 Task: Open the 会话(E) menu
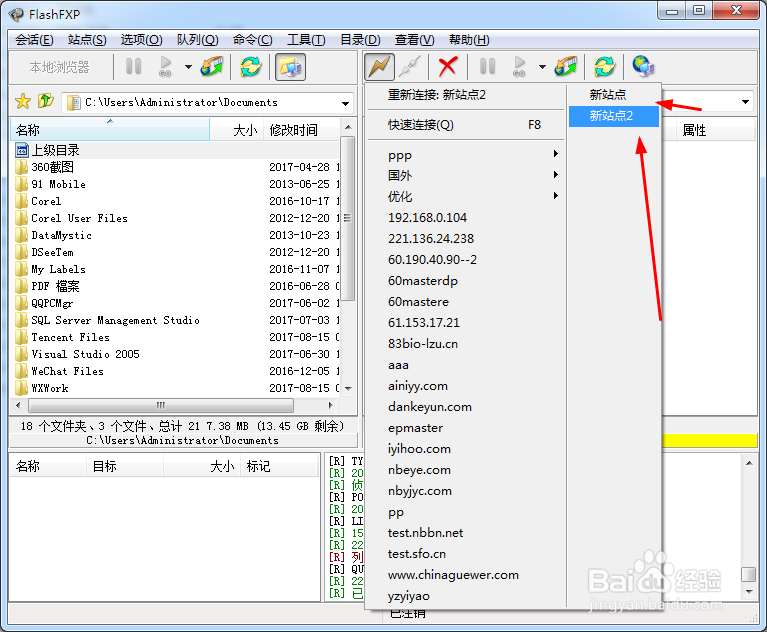(x=34, y=40)
